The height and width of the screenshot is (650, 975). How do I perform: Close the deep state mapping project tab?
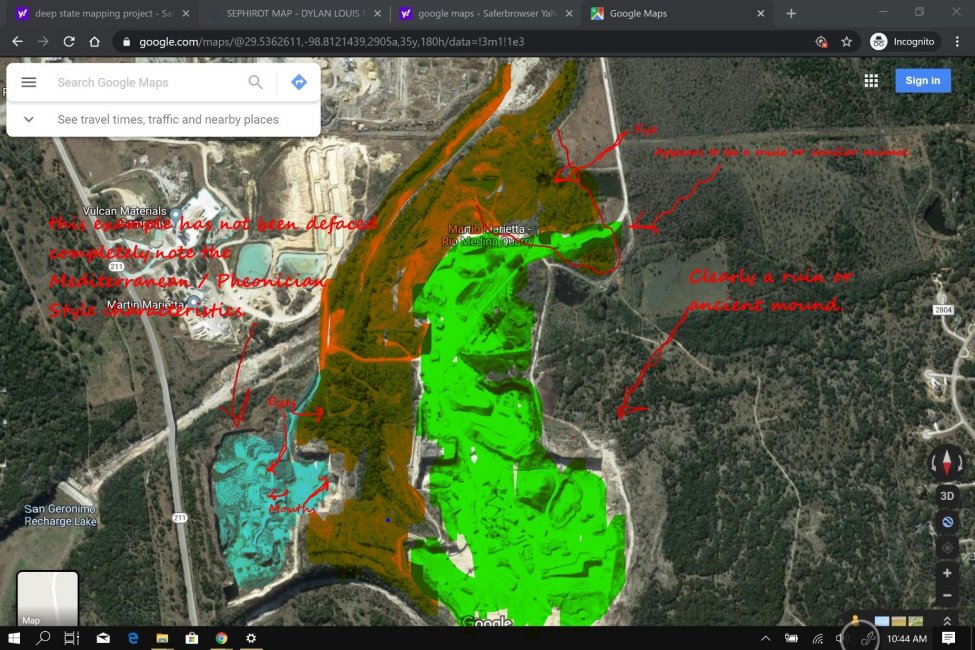(186, 13)
